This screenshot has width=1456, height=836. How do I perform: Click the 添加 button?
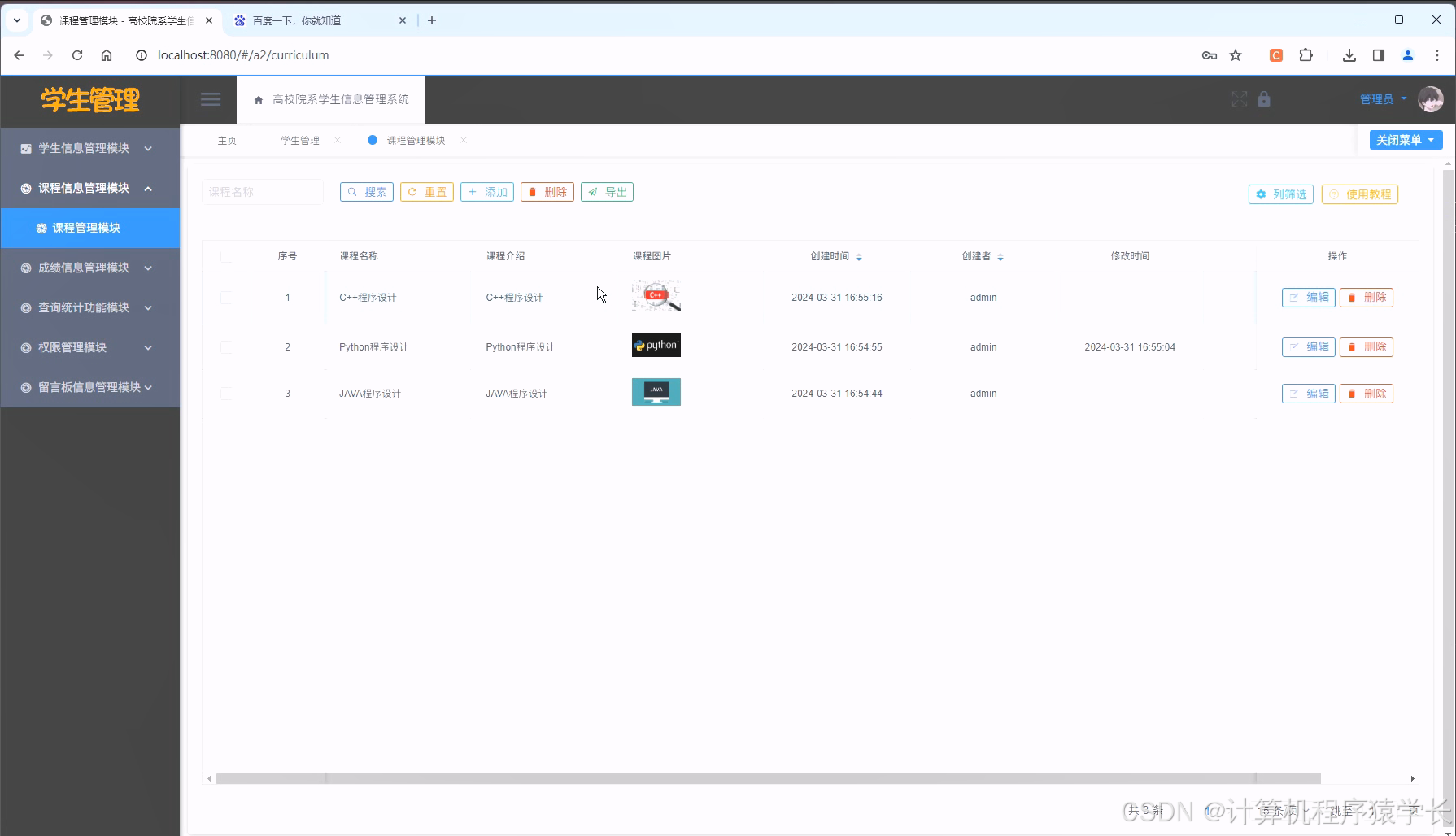click(487, 192)
